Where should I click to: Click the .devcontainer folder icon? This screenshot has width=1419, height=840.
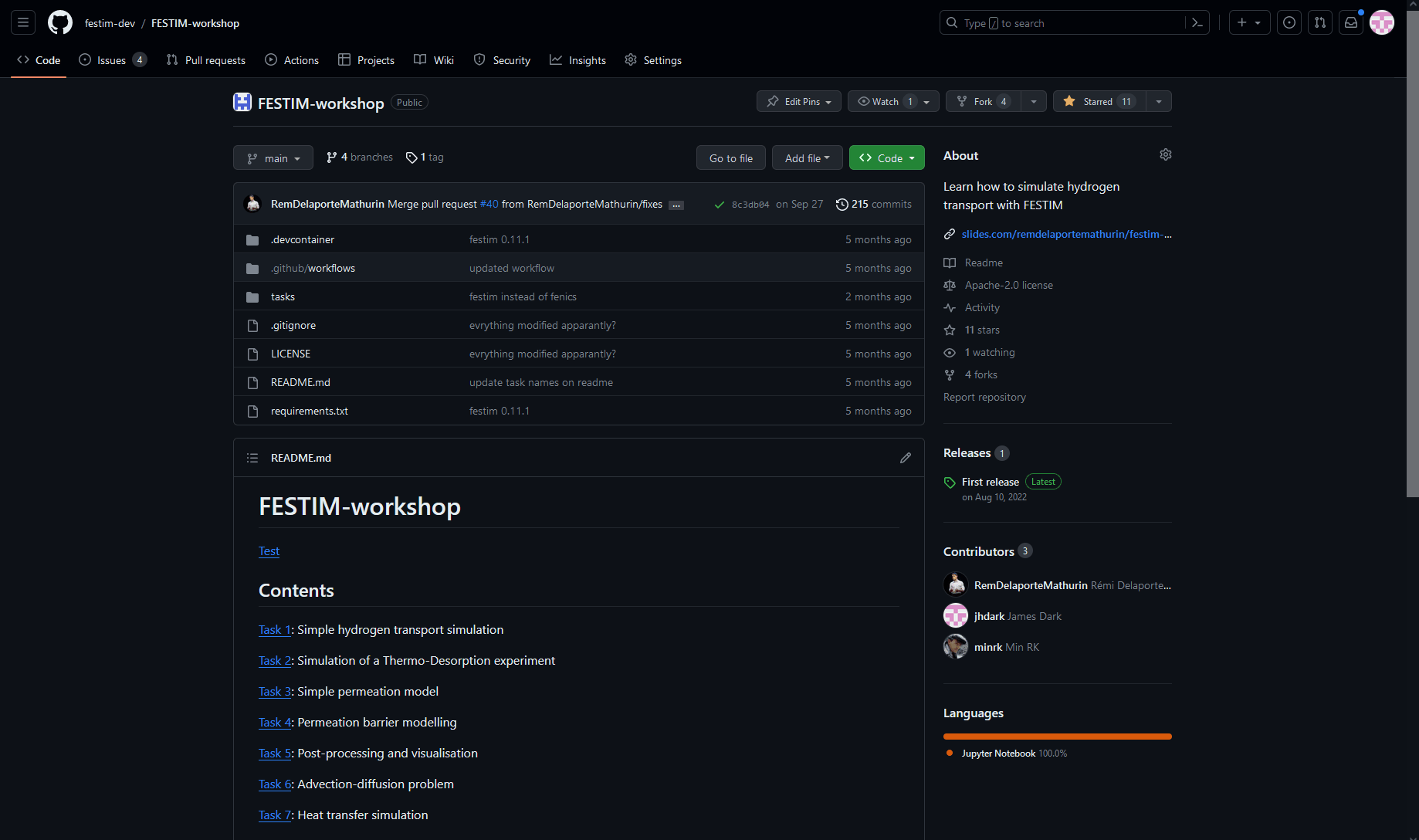[252, 240]
